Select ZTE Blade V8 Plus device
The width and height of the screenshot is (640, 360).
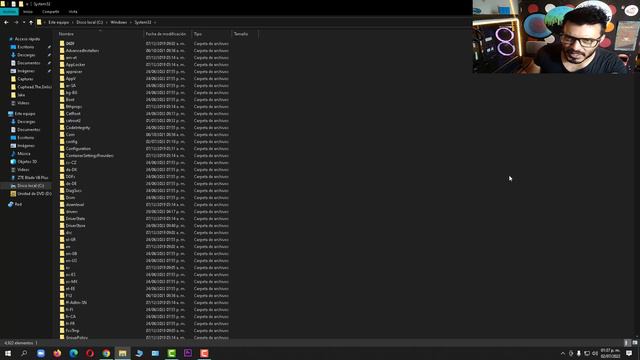pyautogui.click(x=32, y=178)
